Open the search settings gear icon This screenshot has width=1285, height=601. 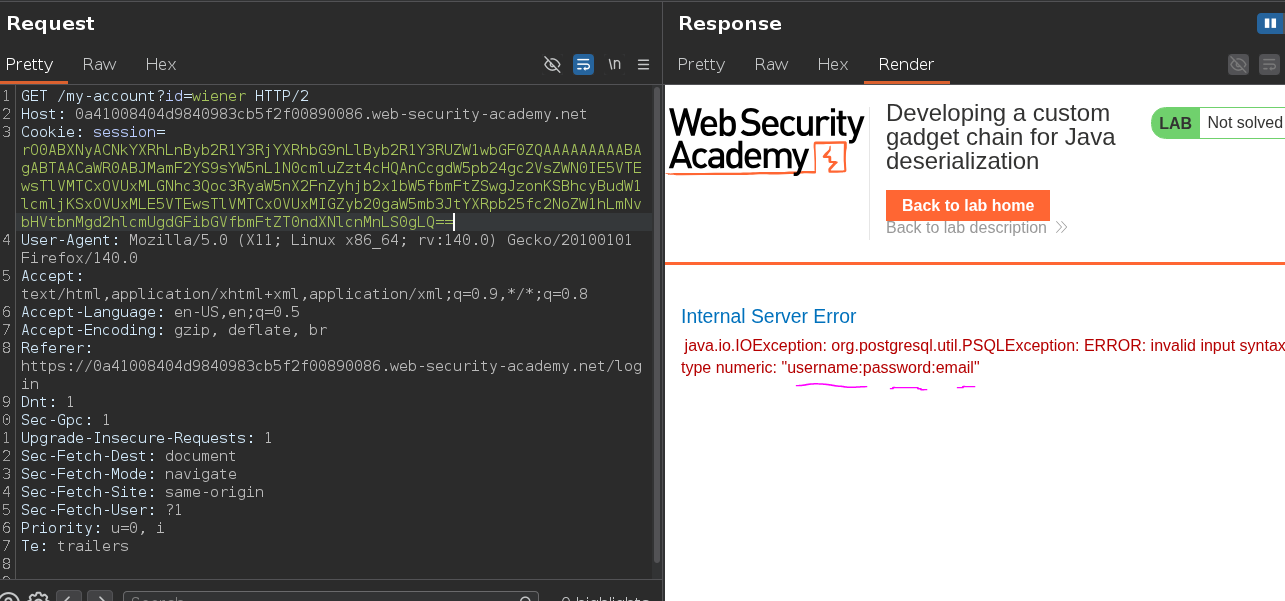(x=38, y=598)
